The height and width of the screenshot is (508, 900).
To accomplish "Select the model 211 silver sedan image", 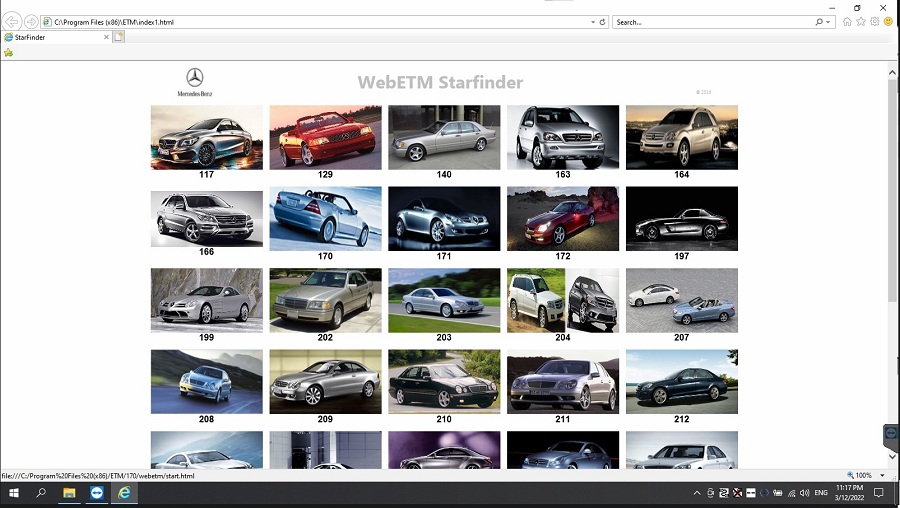I will pos(563,382).
